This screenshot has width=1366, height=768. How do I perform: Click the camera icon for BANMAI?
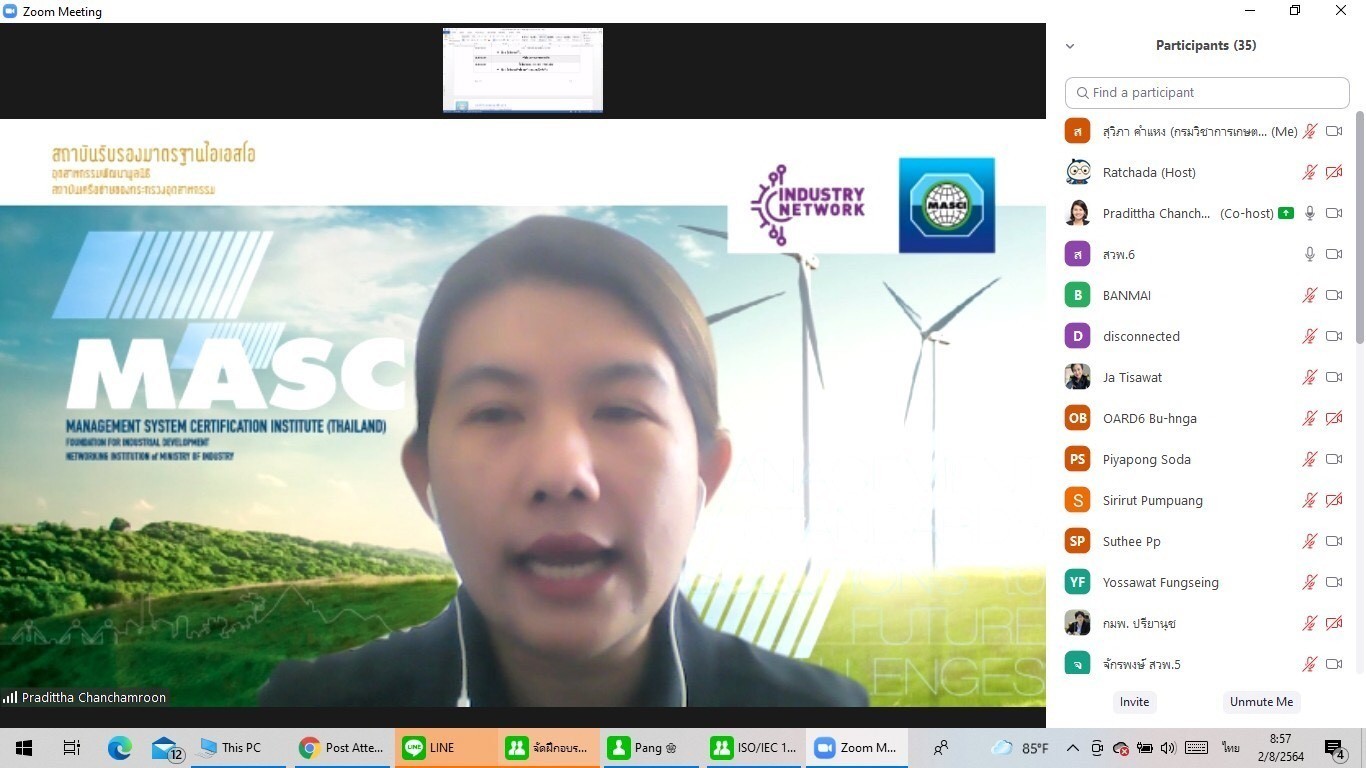(x=1334, y=295)
